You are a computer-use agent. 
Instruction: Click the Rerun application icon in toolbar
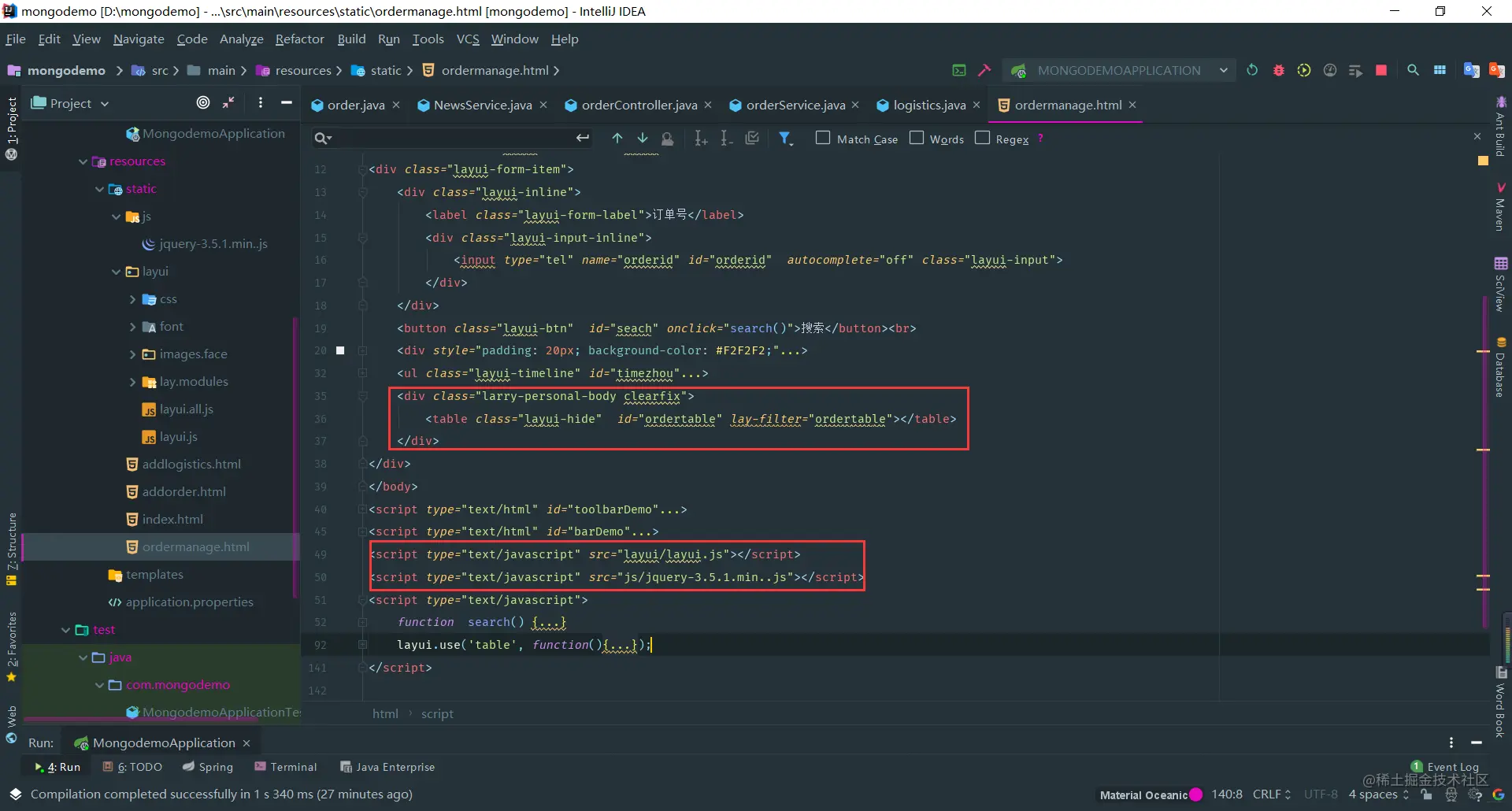1252,70
